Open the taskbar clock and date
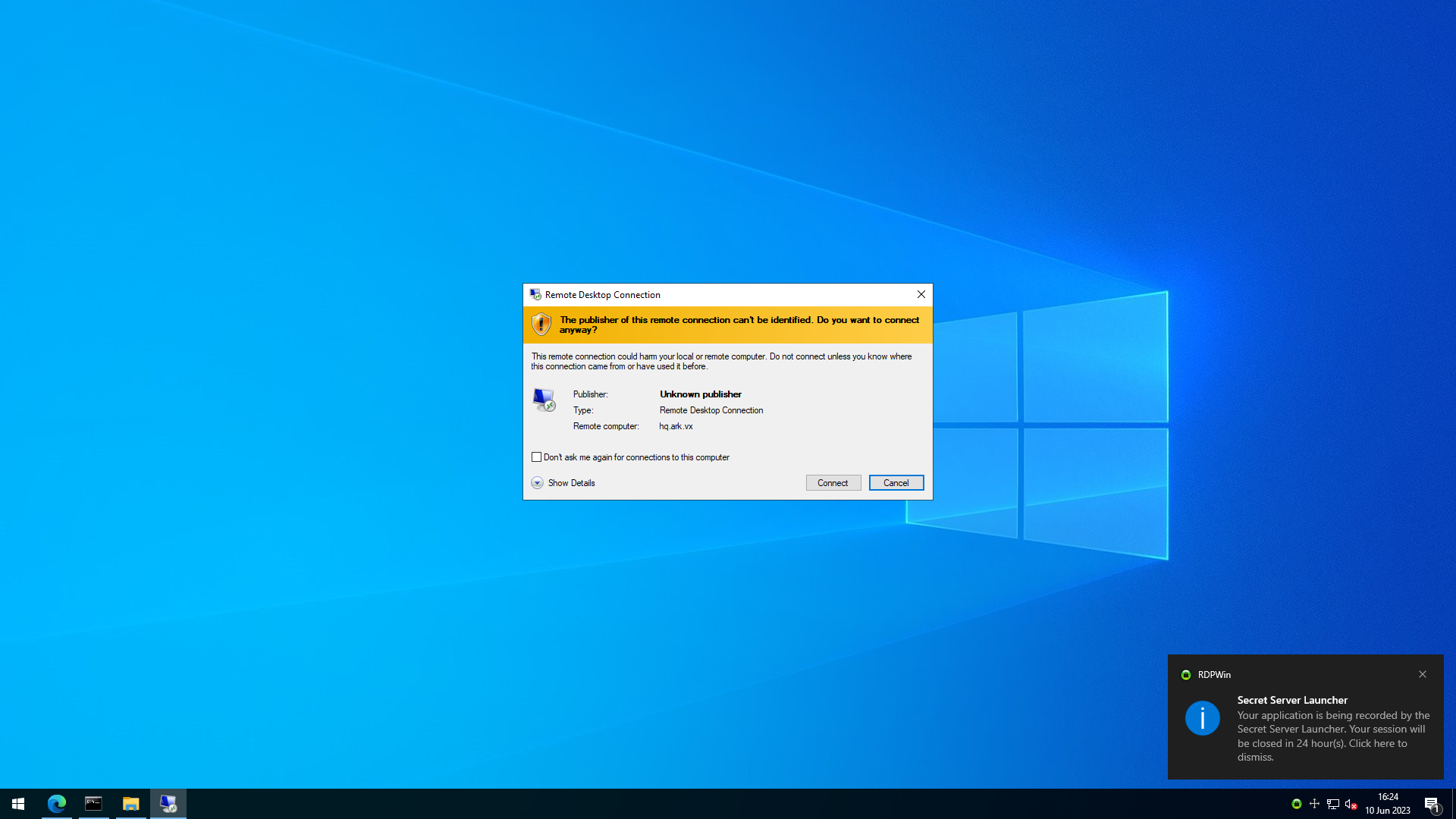1456x819 pixels. 1388,804
